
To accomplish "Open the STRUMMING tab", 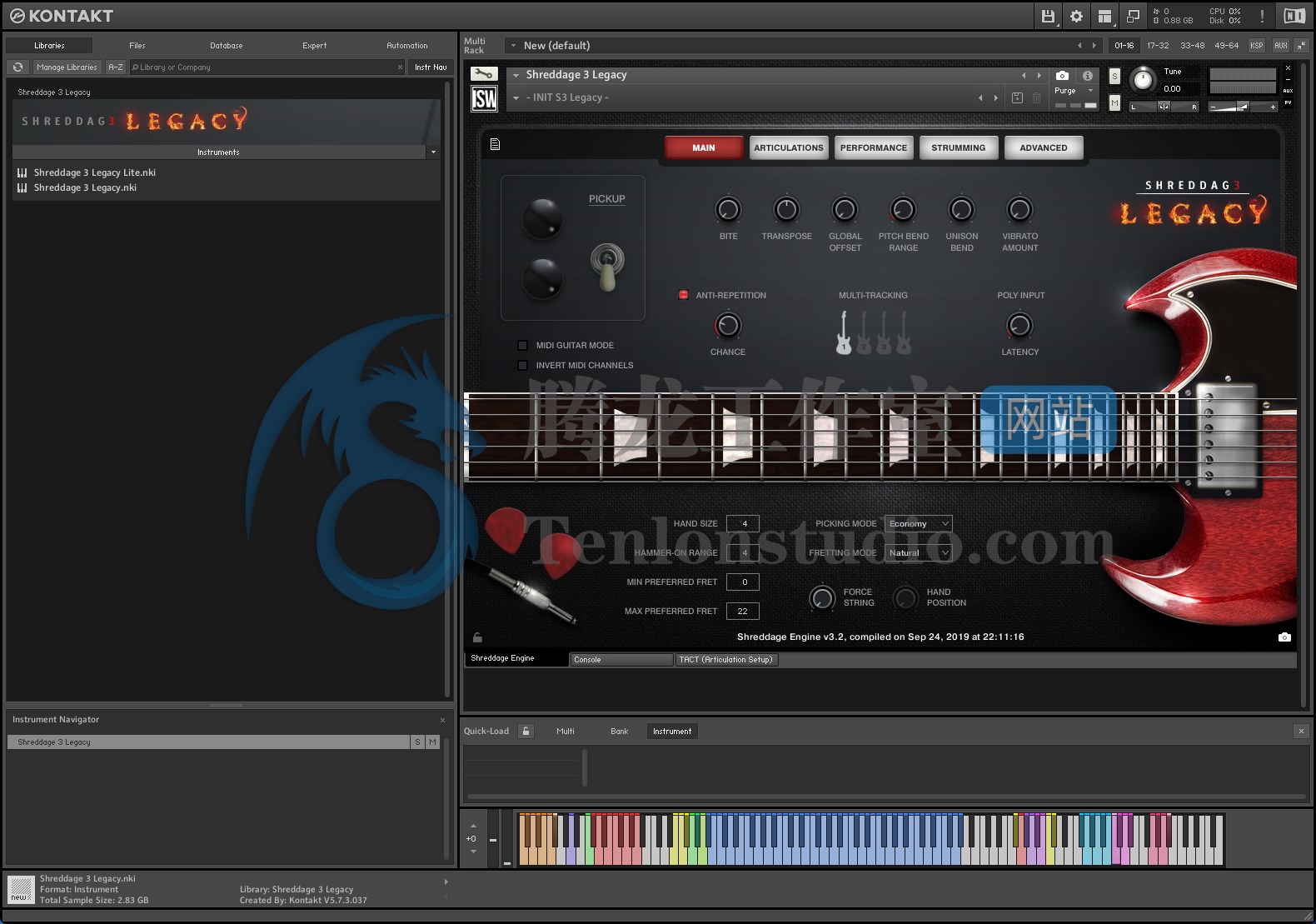I will point(959,147).
